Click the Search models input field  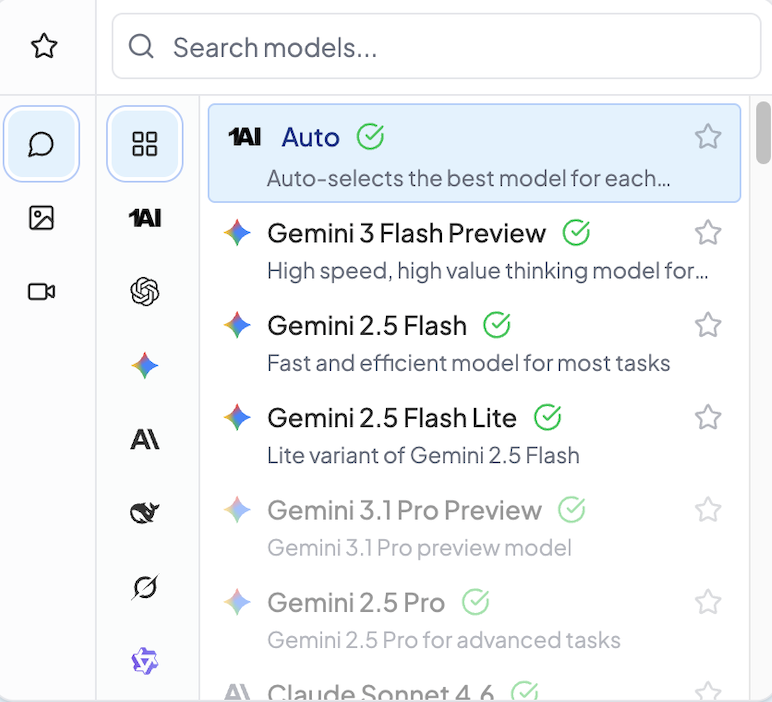(x=436, y=46)
